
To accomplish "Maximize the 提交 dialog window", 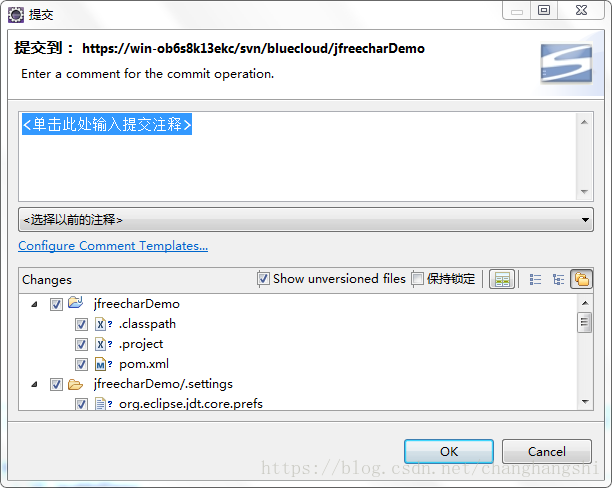I will pyautogui.click(x=544, y=10).
